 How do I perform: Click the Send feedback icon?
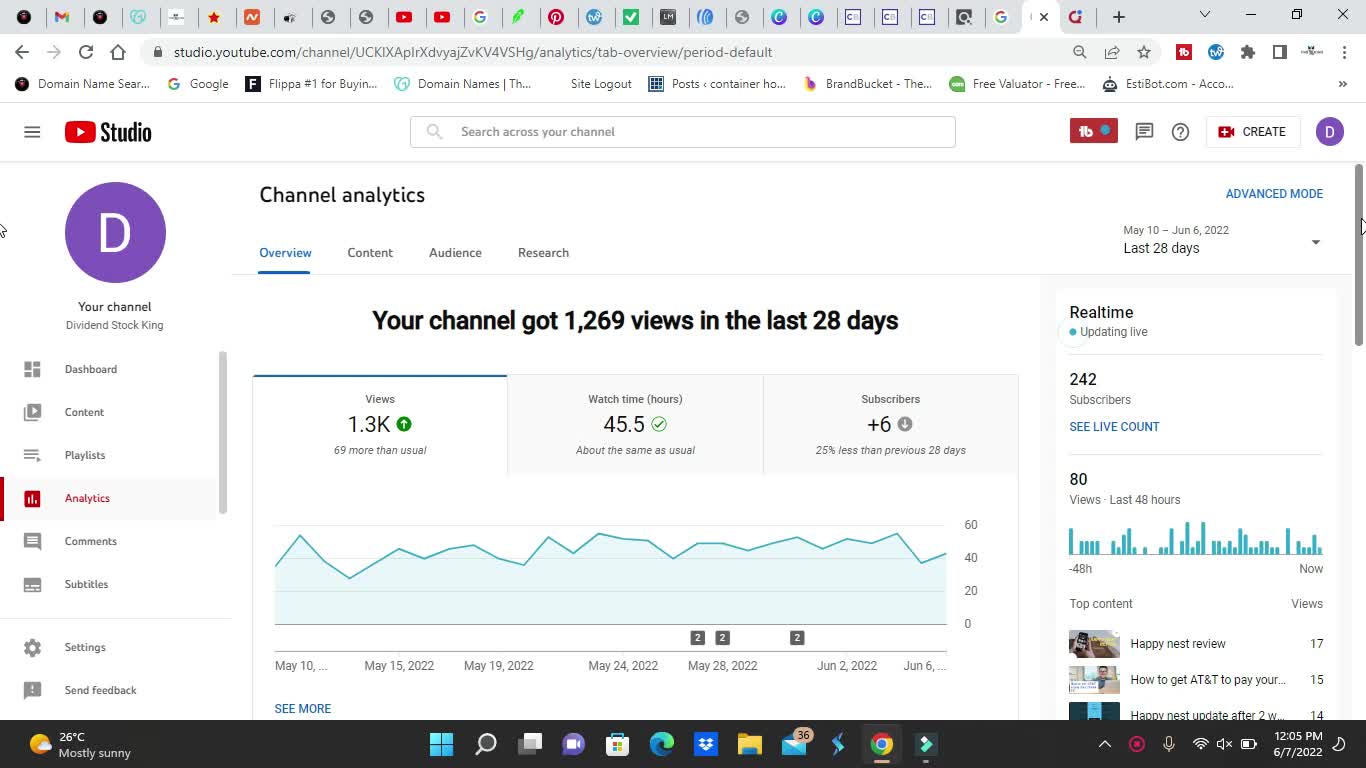32,690
